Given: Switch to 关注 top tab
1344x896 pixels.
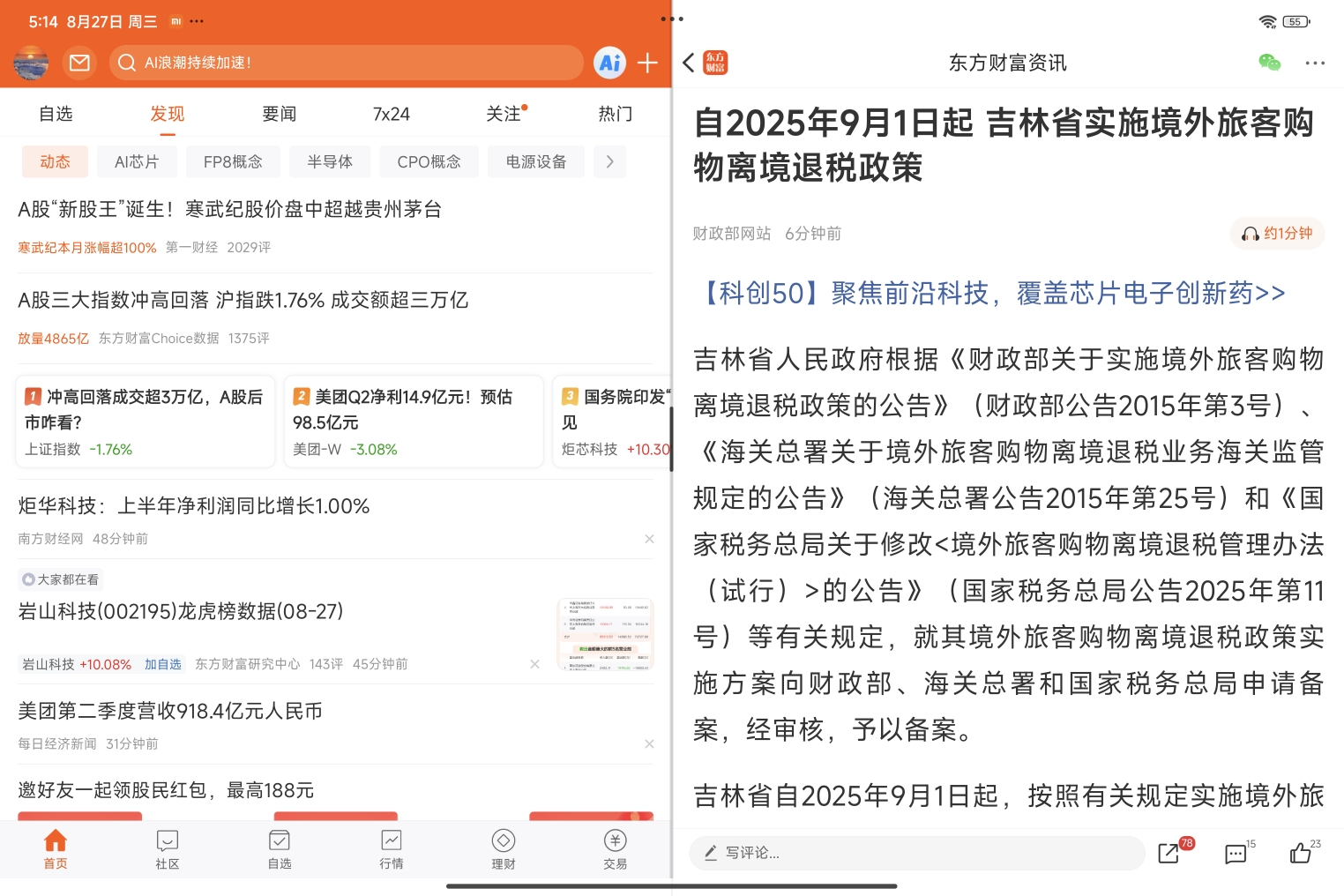Looking at the screenshot, I should coord(504,114).
